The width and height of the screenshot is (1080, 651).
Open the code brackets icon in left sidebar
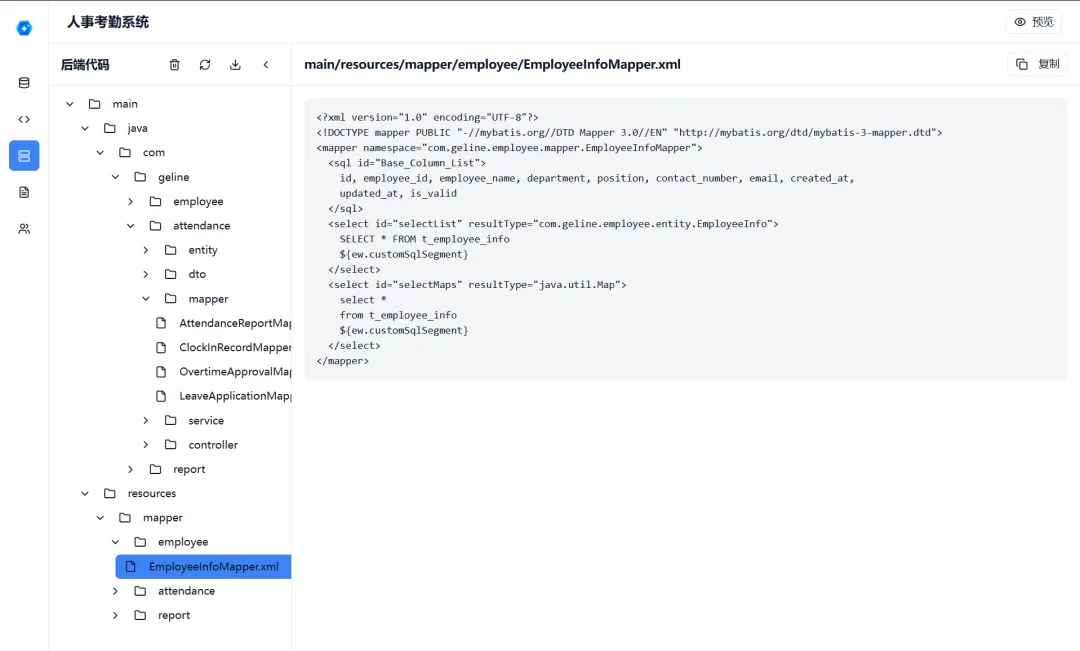(24, 119)
